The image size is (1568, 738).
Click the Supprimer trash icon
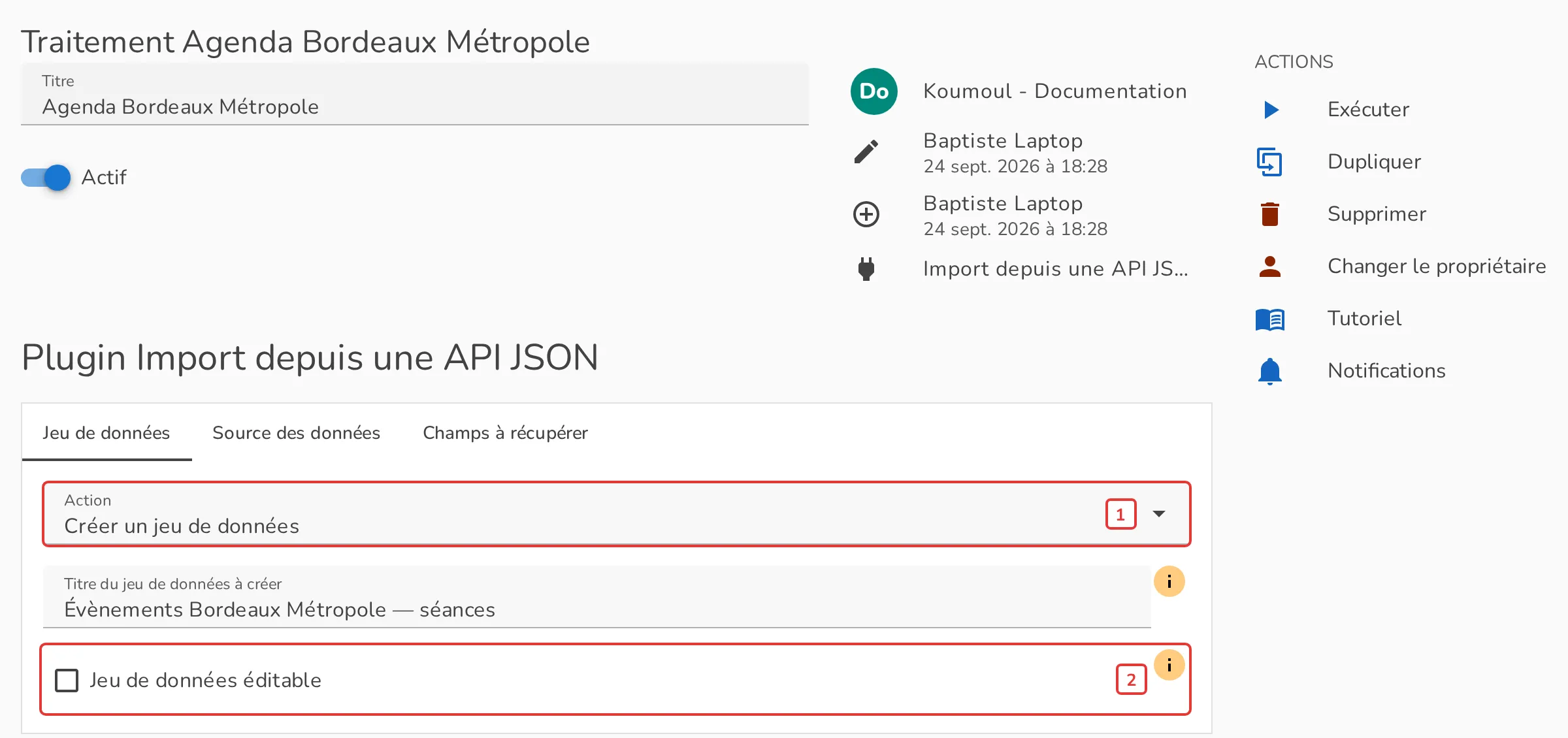coord(1270,214)
